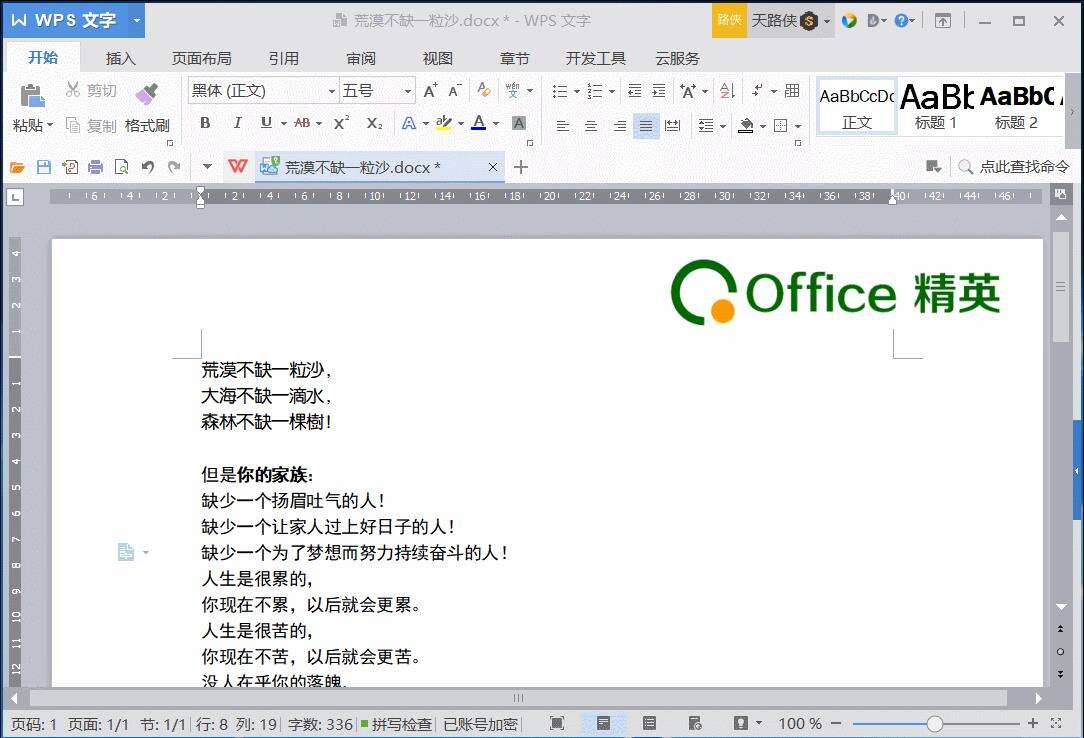Screen dimensions: 1084x738
Task: Toggle subscript X₂ formatting
Action: pyautogui.click(x=374, y=124)
